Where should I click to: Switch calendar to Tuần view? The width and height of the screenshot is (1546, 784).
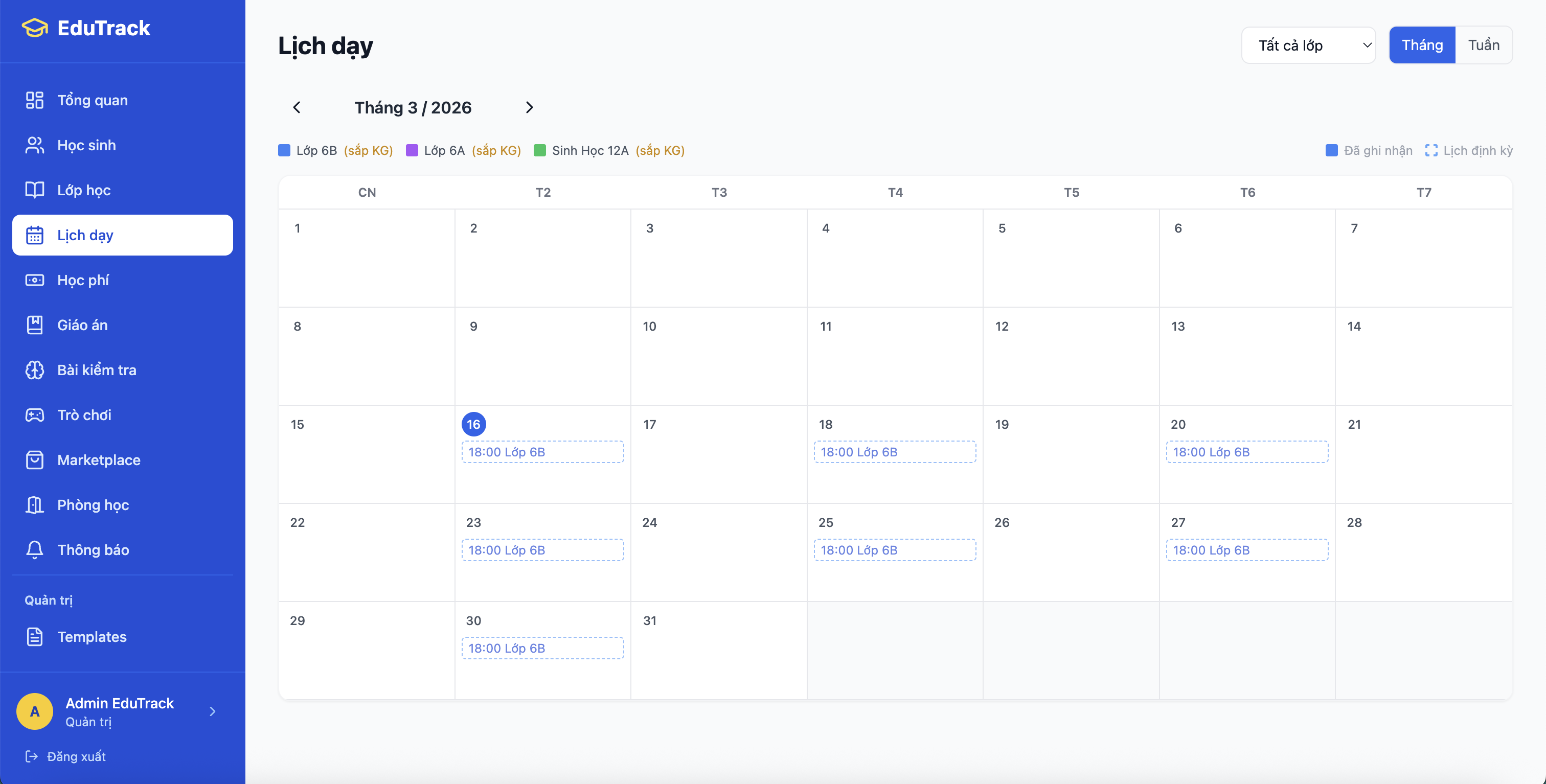[x=1483, y=45]
